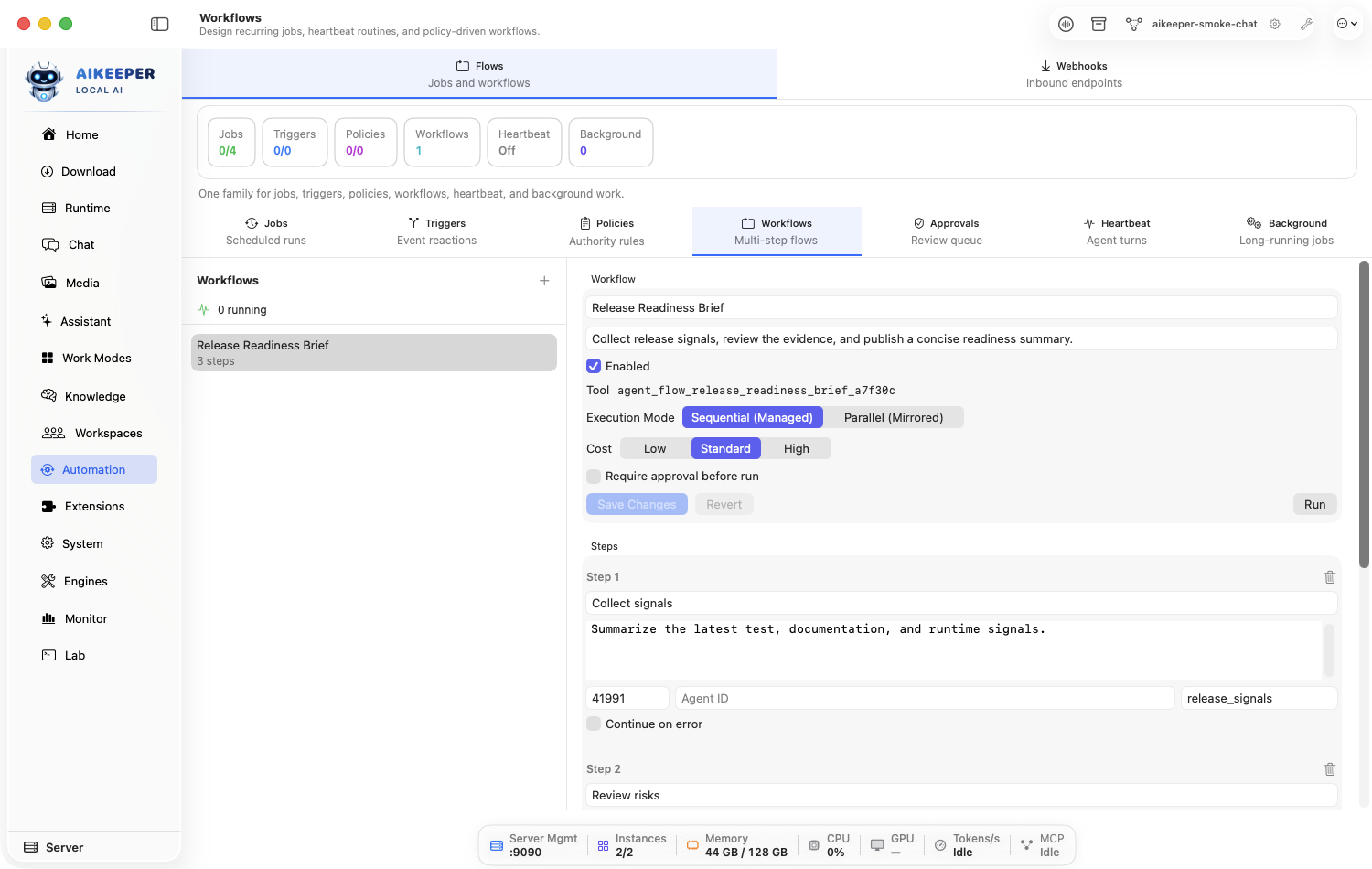Click the Jobs 0/4 summary card
Viewport: 1372px width, 869px height.
coord(230,142)
